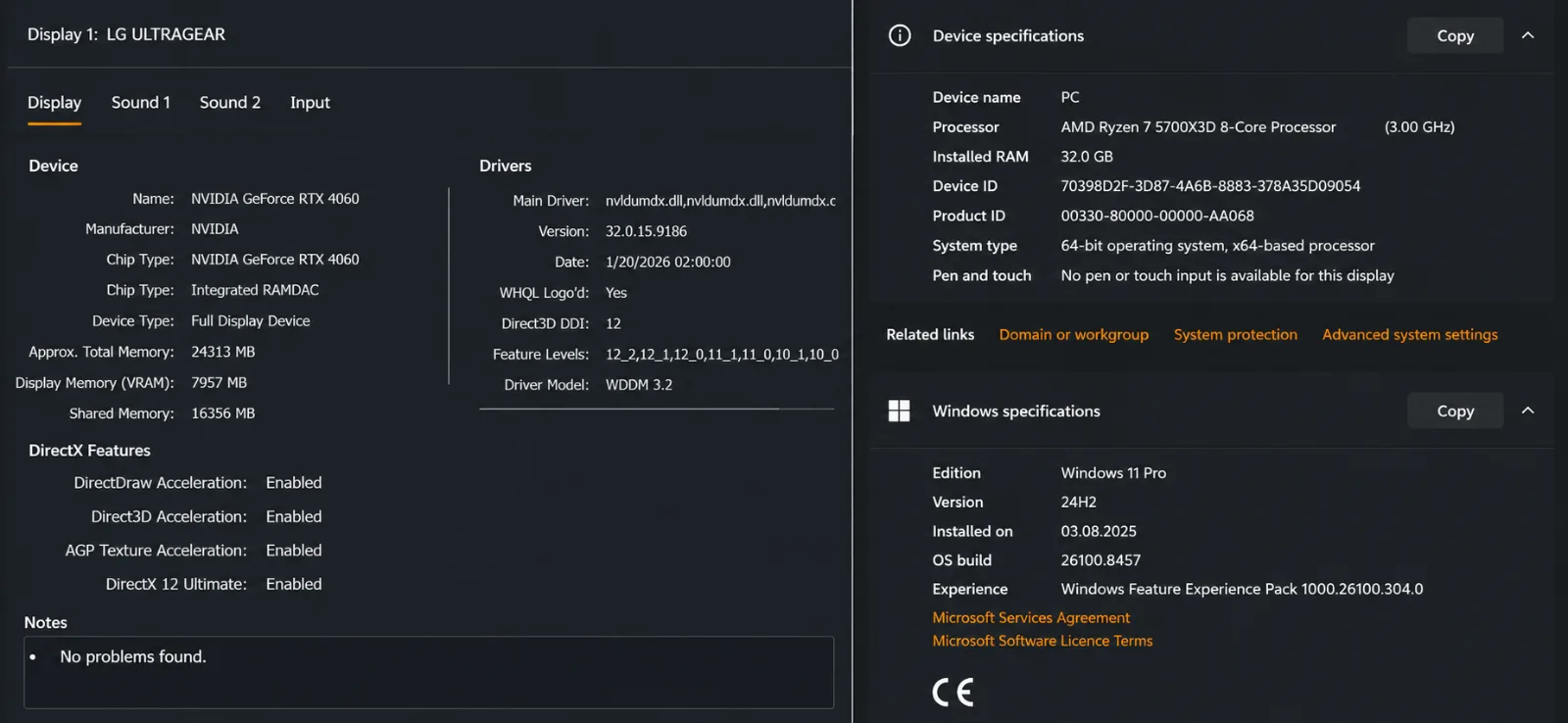1568x723 pixels.
Task: Select the 'No pen or touch input' value
Action: [x=1227, y=276]
